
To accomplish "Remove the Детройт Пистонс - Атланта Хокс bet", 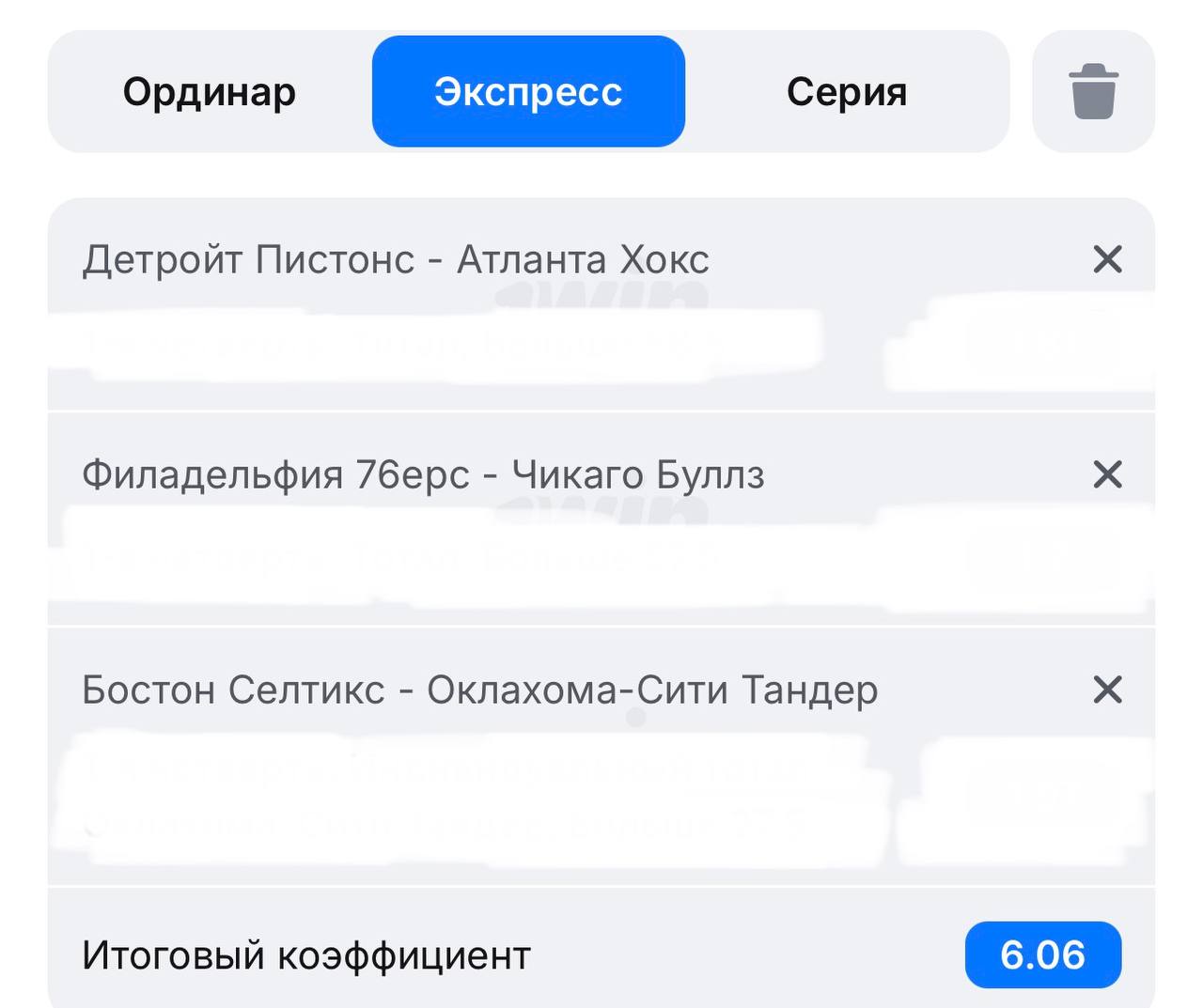I will pyautogui.click(x=1108, y=259).
